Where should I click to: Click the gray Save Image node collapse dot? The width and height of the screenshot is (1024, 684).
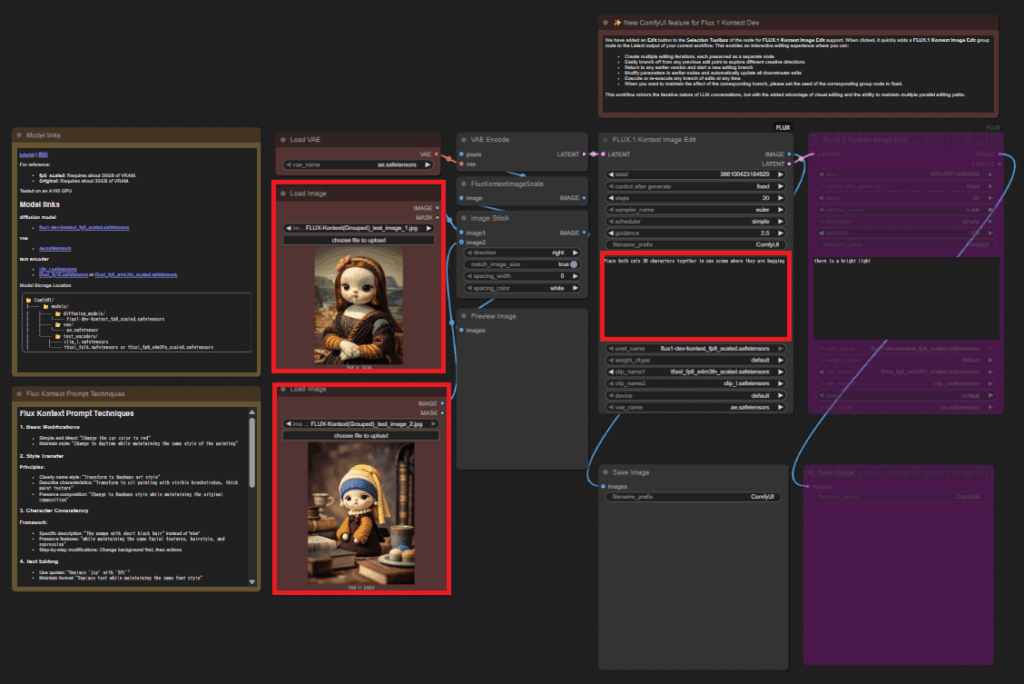pos(605,472)
